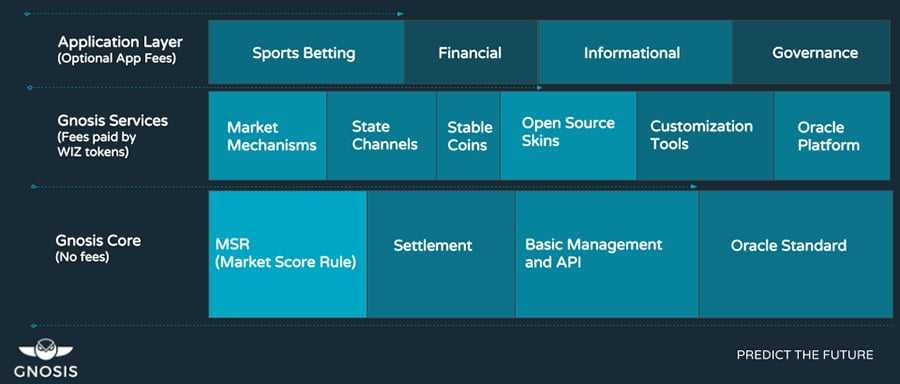Click the Gnosis Core label
The height and width of the screenshot is (384, 900).
tap(98, 241)
